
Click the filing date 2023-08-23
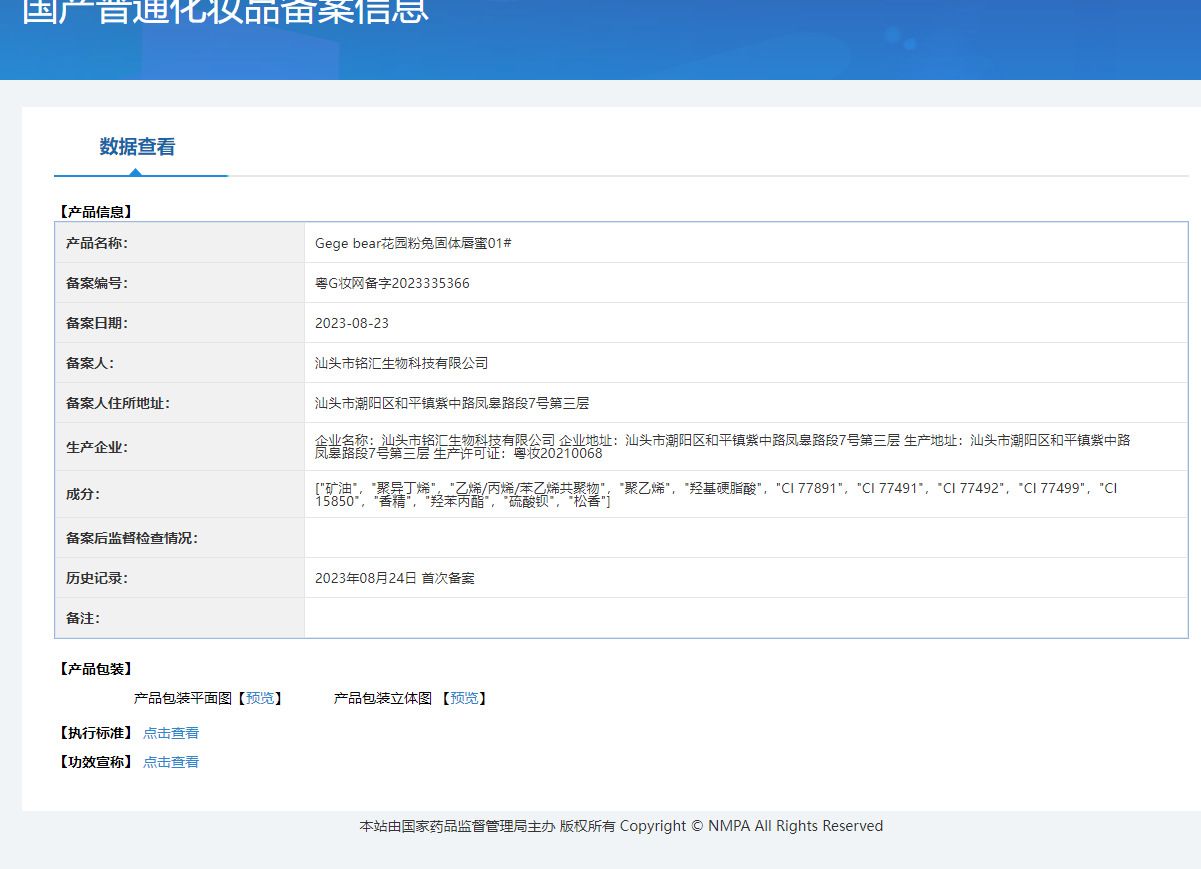[352, 323]
